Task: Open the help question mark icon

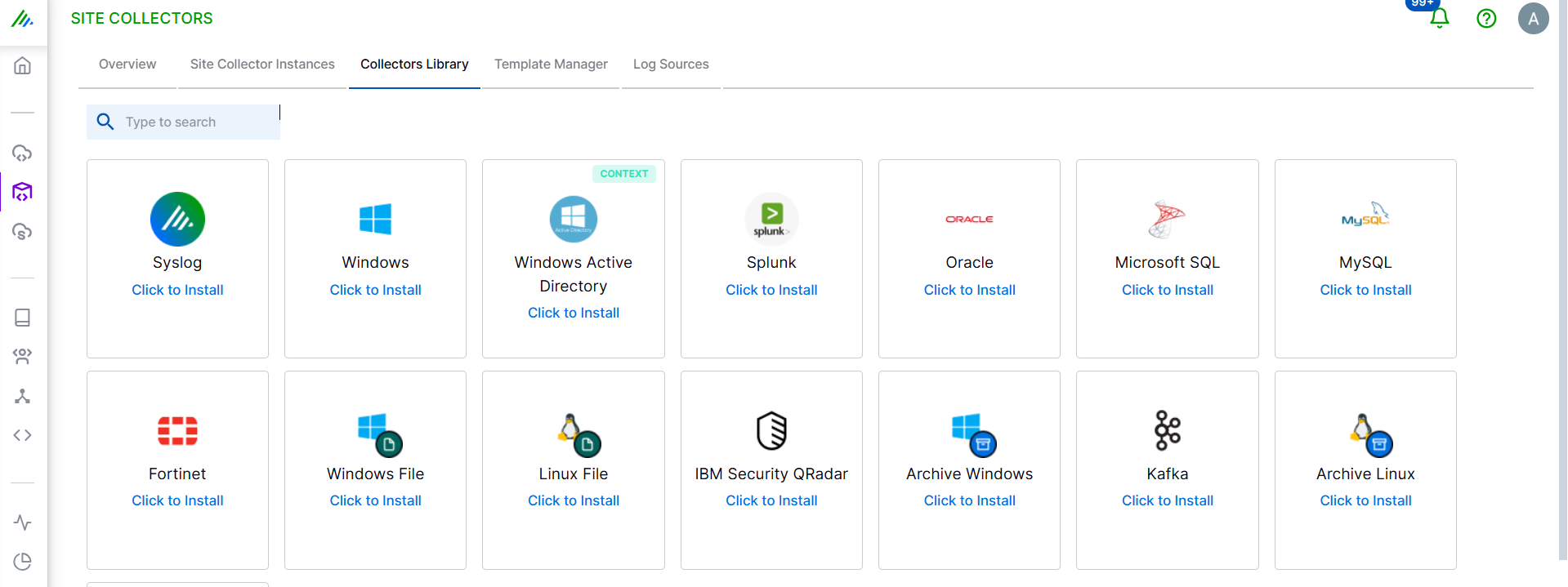Action: coord(1486,18)
